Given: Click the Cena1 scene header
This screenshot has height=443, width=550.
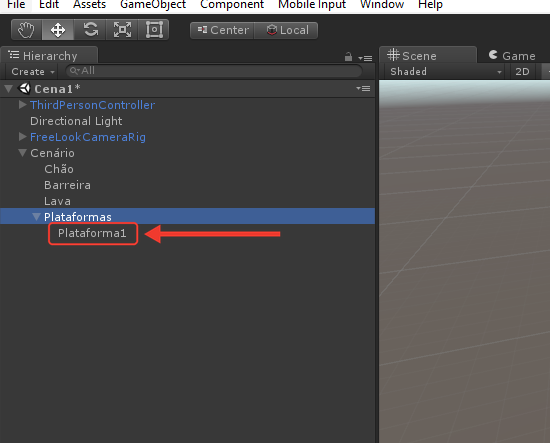Looking at the screenshot, I should (x=188, y=89).
